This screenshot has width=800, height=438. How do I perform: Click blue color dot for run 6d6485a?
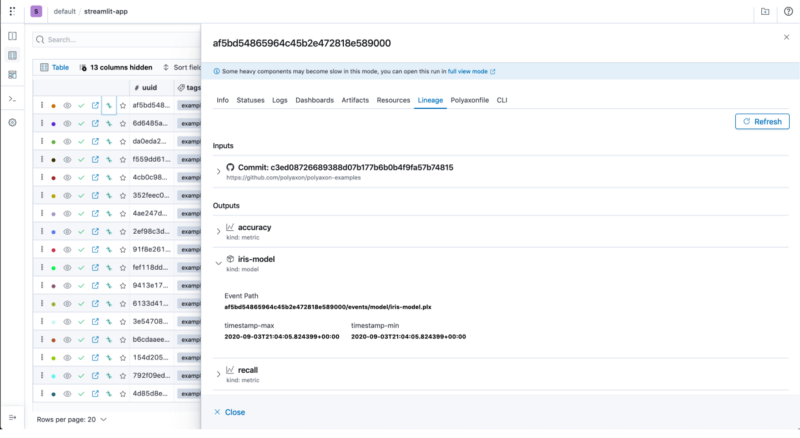53,124
